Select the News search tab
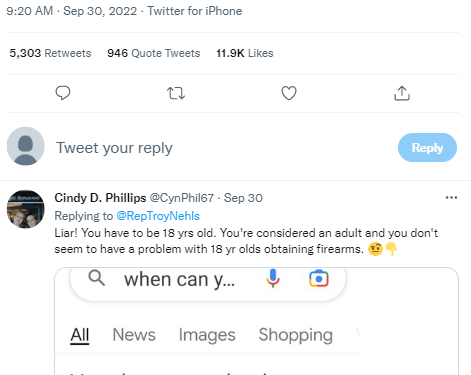The width and height of the screenshot is (471, 375). 134,335
